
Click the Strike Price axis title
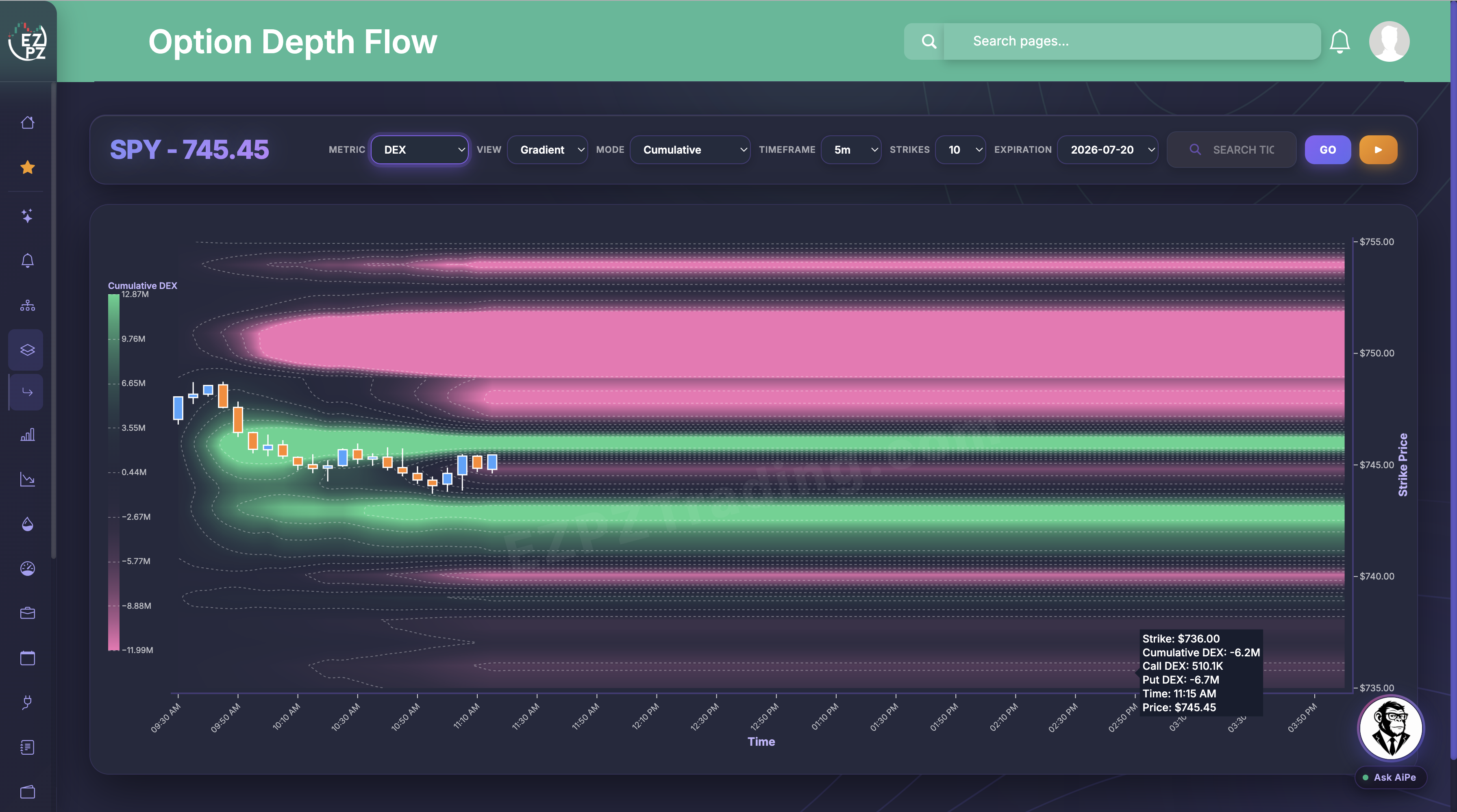tap(1403, 465)
